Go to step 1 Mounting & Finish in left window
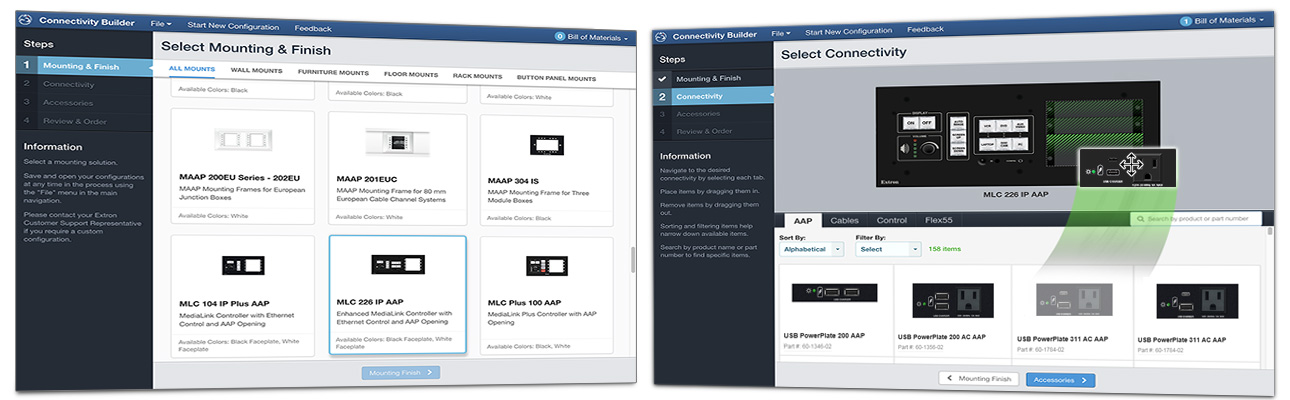The image size is (1290, 400). [x=83, y=66]
